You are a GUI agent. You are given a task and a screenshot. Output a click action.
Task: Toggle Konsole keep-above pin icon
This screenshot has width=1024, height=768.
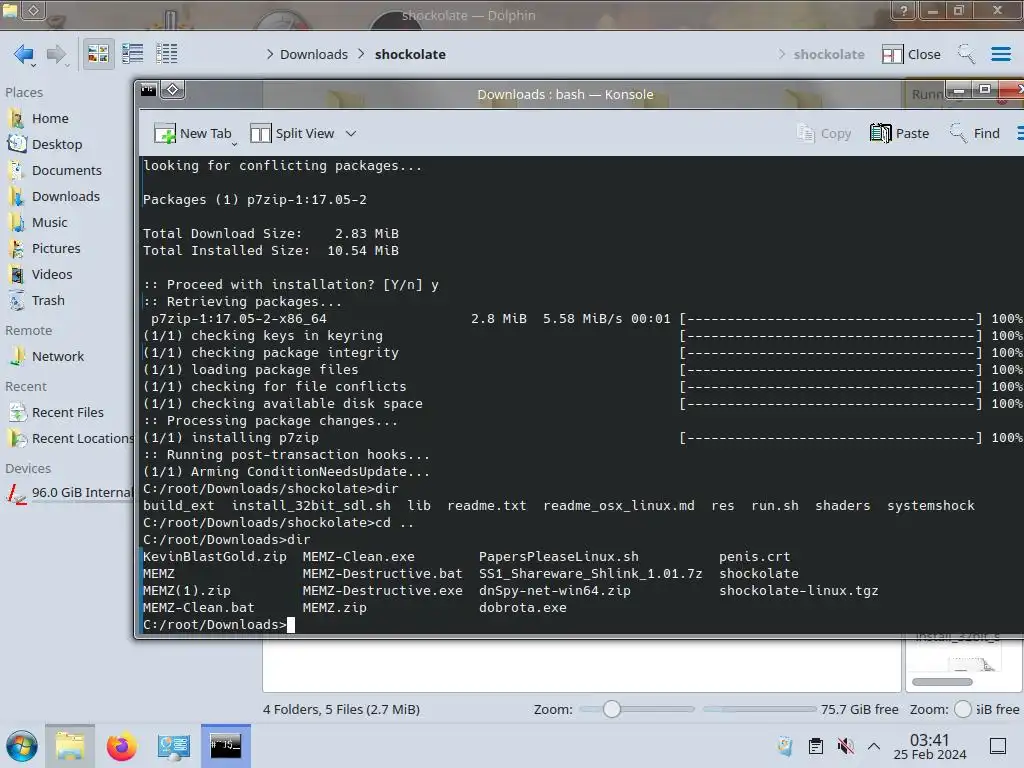pos(172,89)
